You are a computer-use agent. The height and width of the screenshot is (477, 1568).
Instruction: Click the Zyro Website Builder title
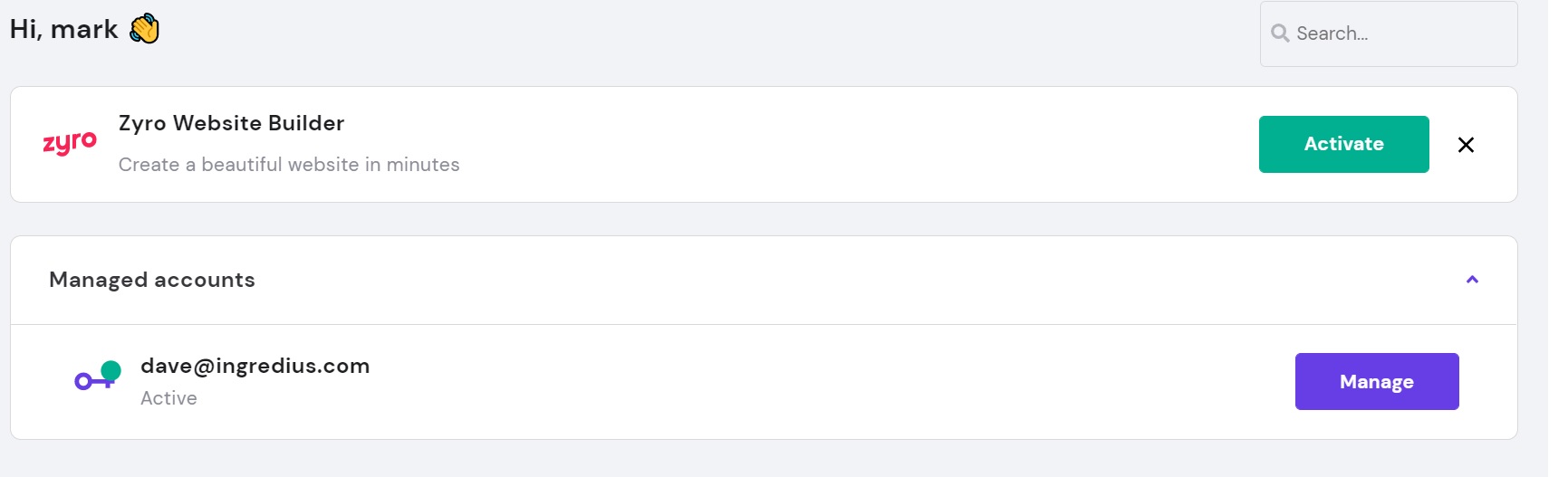[x=231, y=123]
